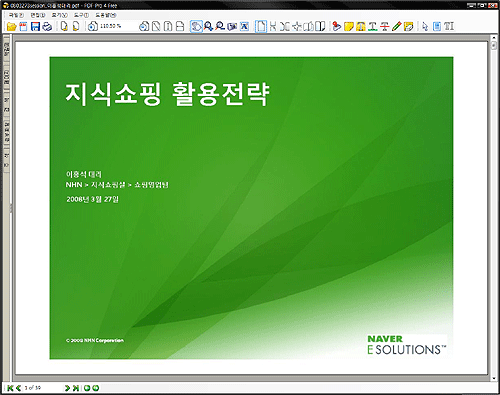Click the green circular previous view button

click(87, 388)
